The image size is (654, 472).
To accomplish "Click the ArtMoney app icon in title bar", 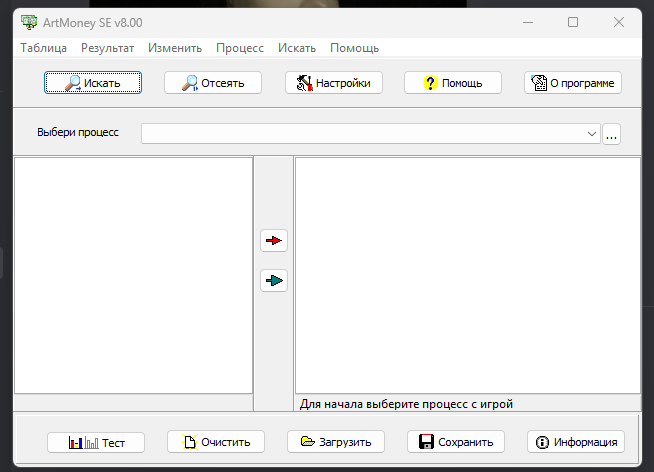I will coord(29,22).
